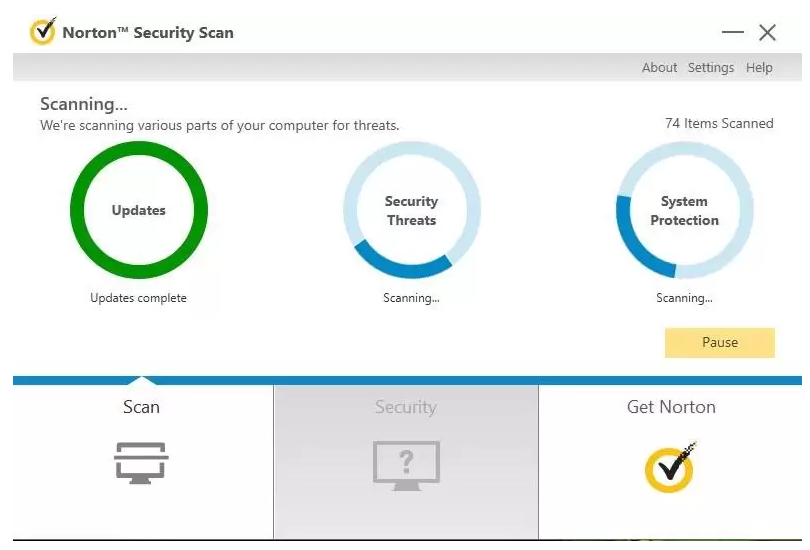Viewport: 810px width, 550px height.
Task: Close the Norton Security Scan window
Action: pyautogui.click(x=767, y=33)
